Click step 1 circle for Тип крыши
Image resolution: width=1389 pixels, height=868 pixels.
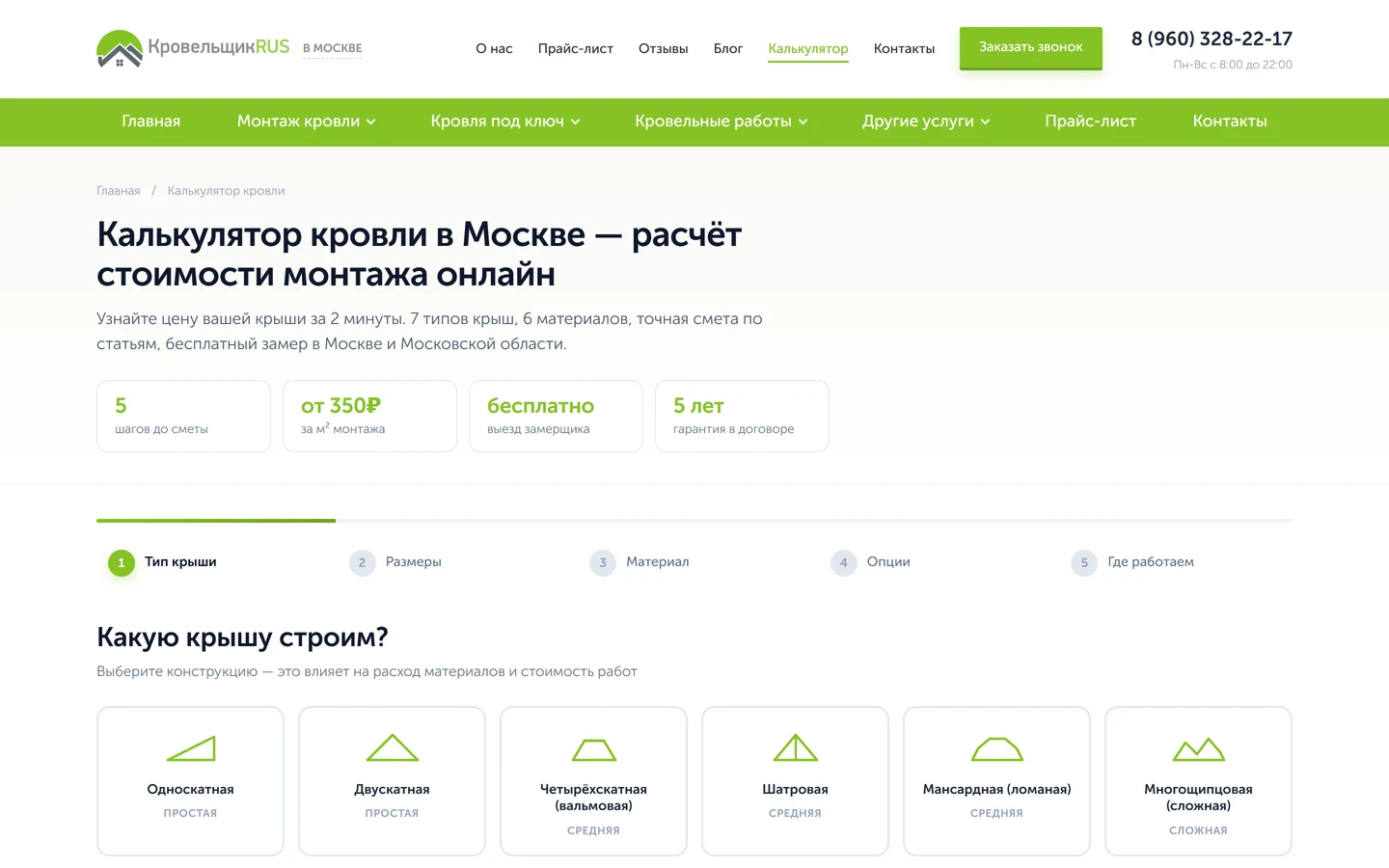122,562
